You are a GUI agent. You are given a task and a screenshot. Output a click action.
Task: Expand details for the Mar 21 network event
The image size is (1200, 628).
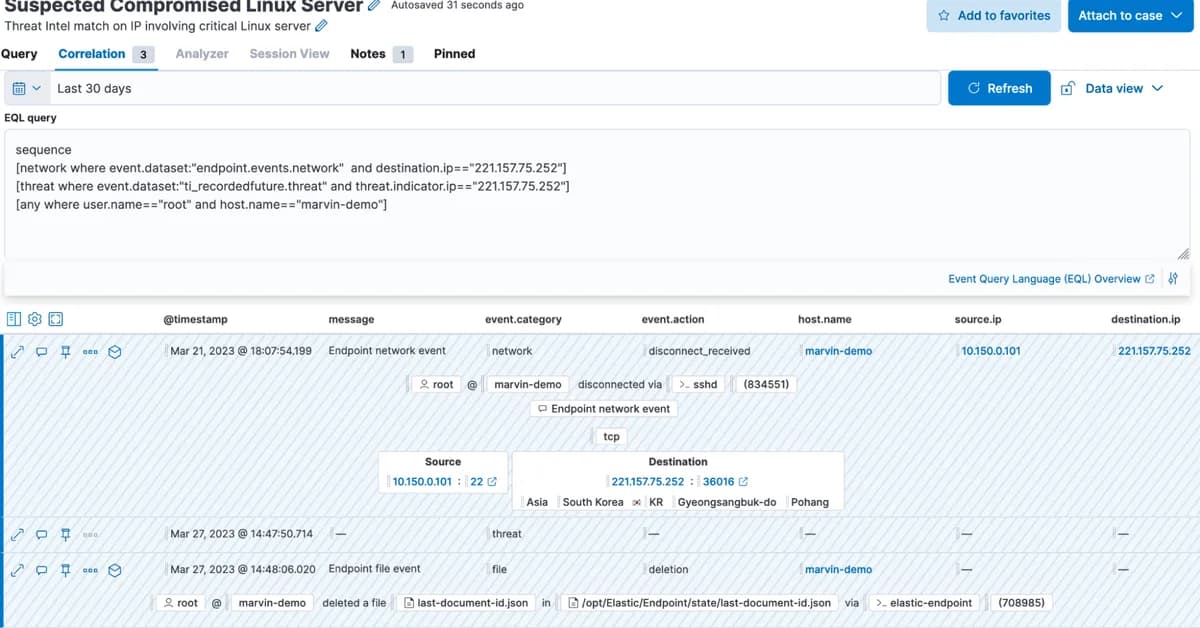[x=17, y=351]
